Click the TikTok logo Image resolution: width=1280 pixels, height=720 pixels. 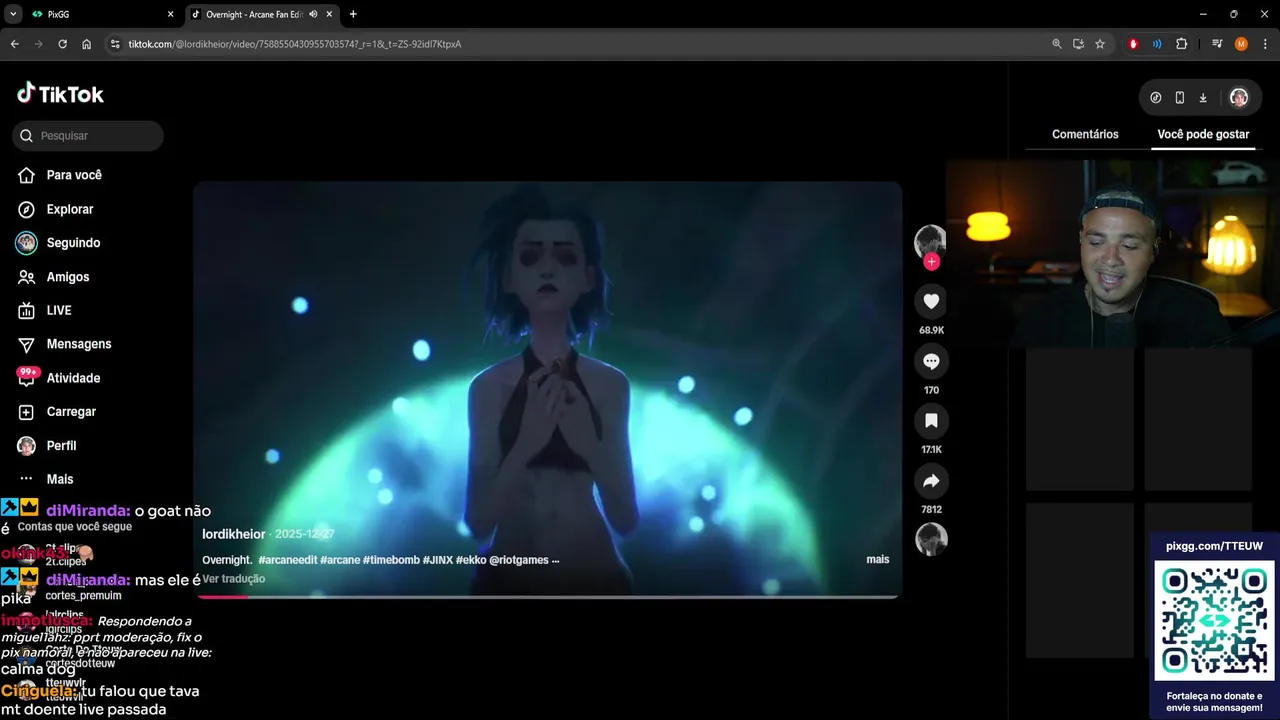click(x=60, y=94)
